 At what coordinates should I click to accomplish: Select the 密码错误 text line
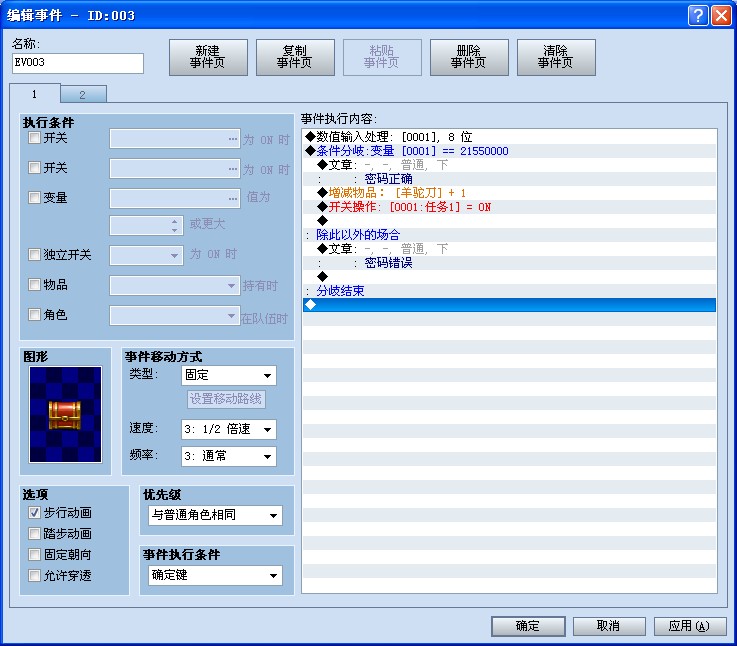click(x=510, y=263)
